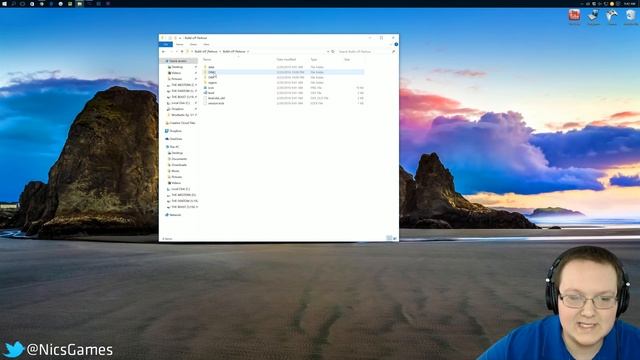Viewport: 640px width, 360px height.
Task: Open Pictures under This PC
Action: 176,177
